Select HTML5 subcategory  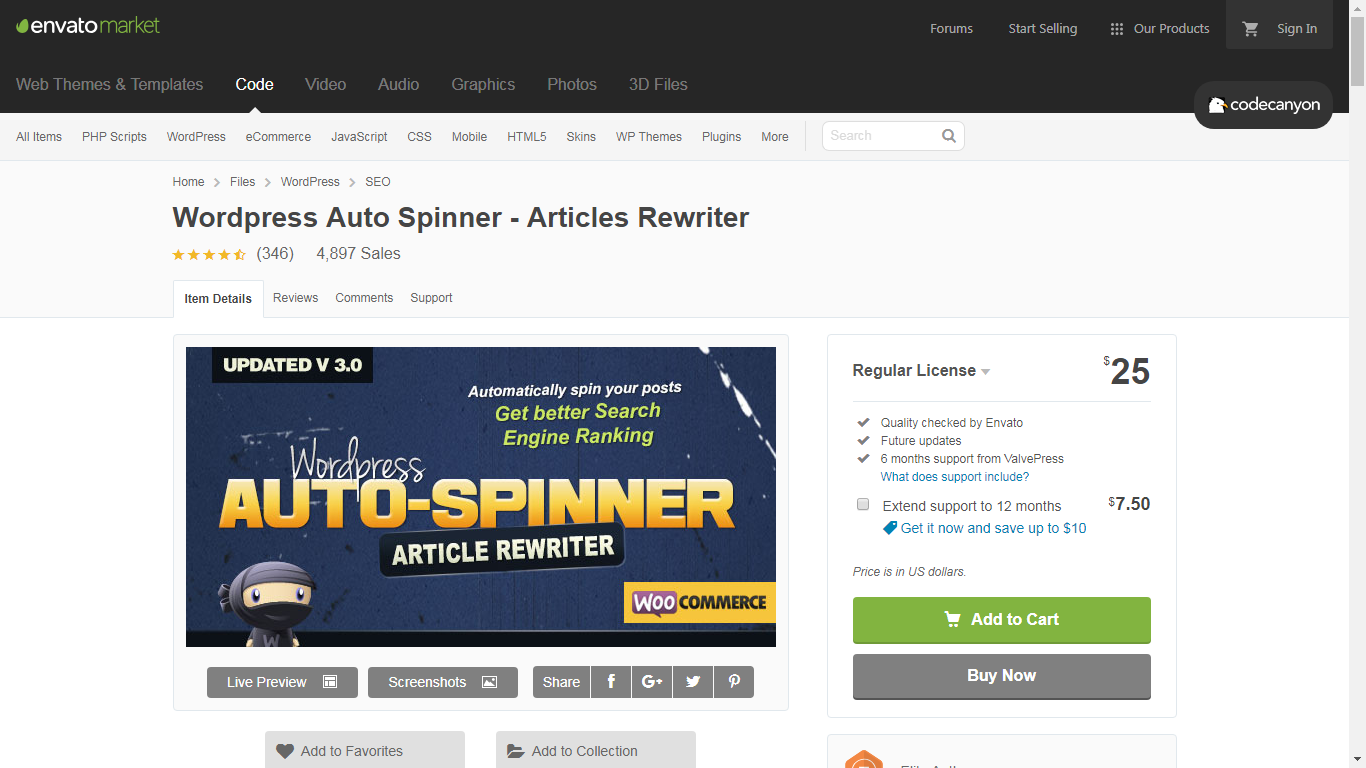[x=526, y=137]
